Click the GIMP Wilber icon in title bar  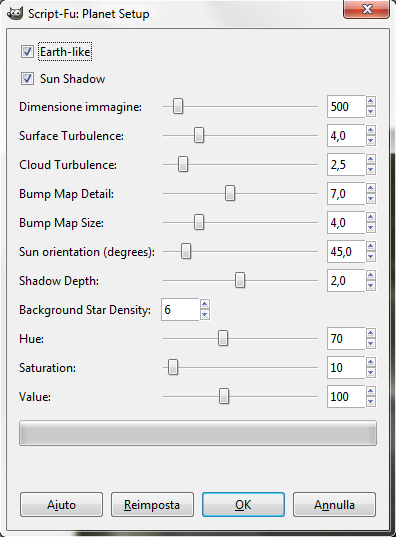coord(15,14)
